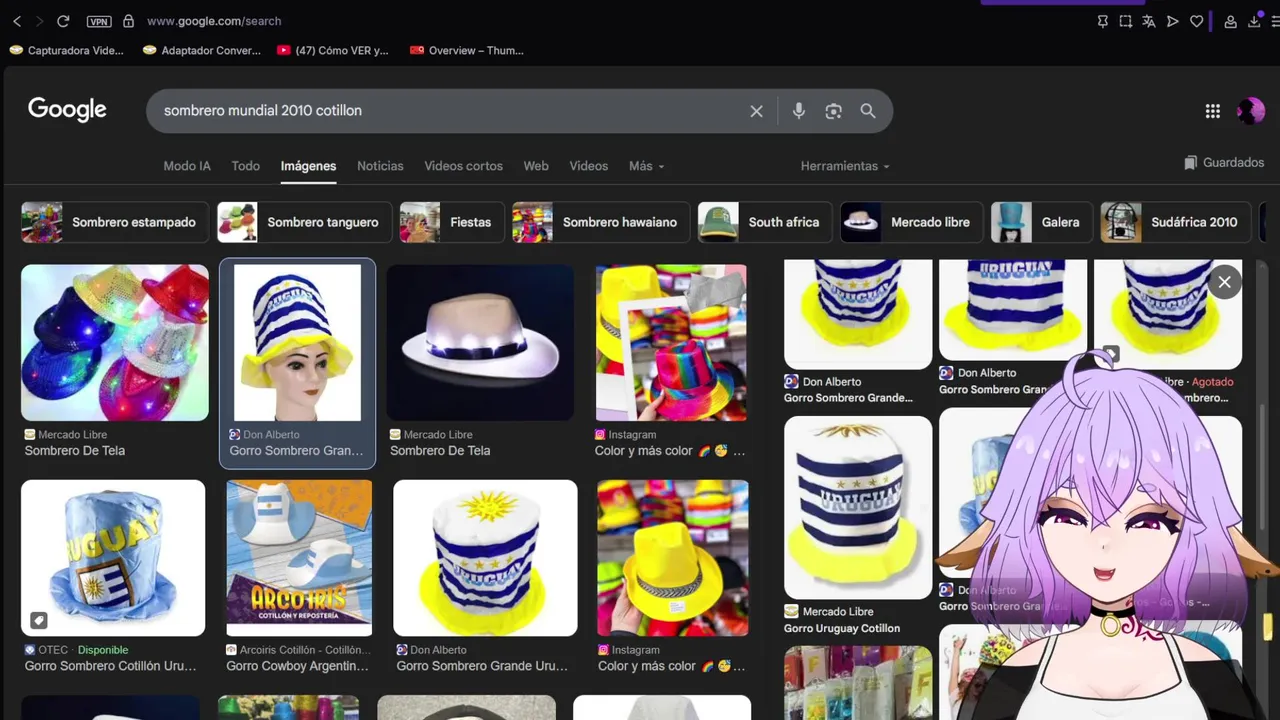Viewport: 1280px width, 720px height.
Task: Toggle the VPN badge in the address bar
Action: coord(98,21)
